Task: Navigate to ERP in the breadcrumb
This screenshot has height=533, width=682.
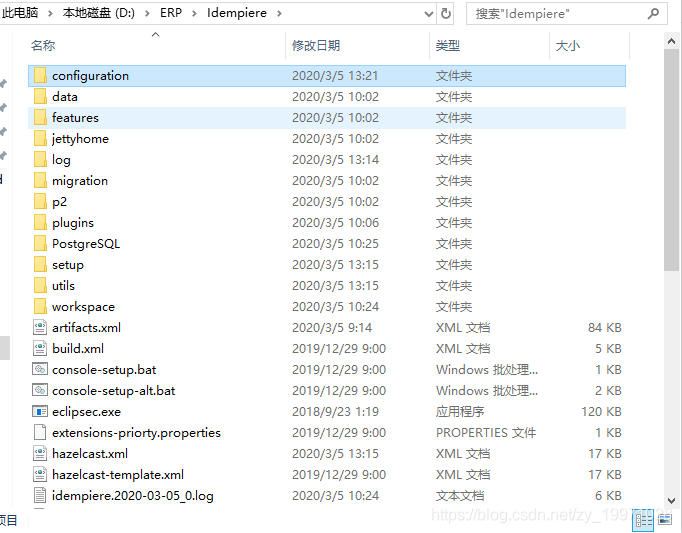Action: (x=171, y=13)
